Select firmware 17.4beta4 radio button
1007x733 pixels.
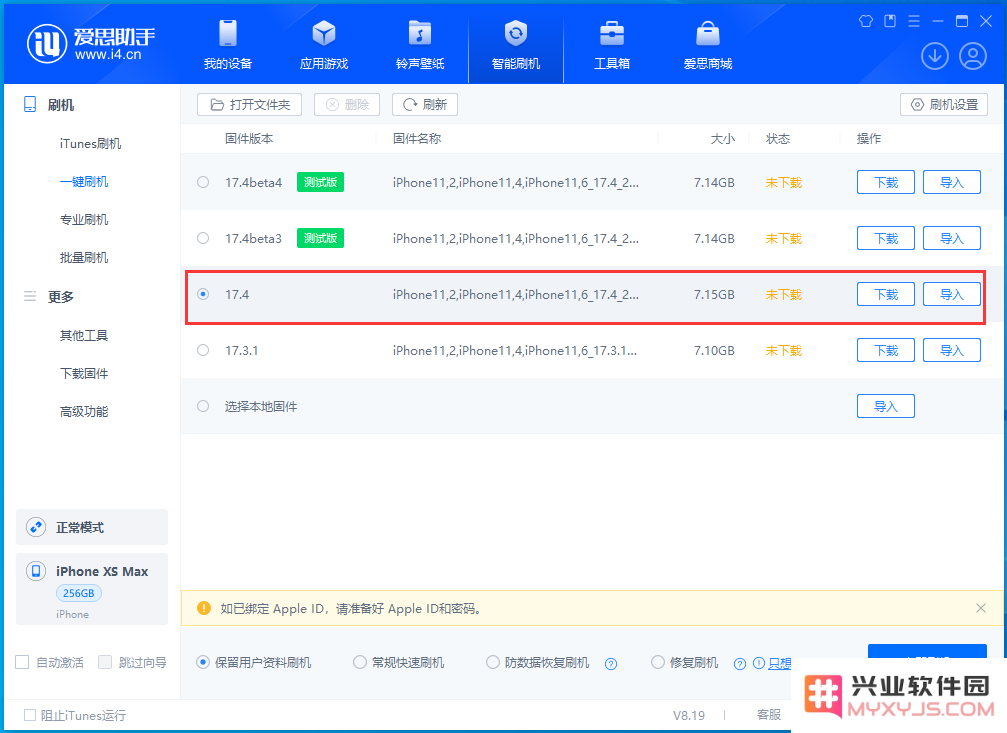coord(203,182)
